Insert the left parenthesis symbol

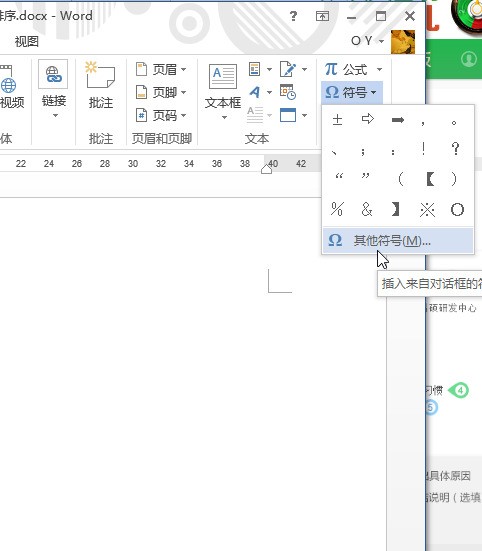[x=400, y=179]
